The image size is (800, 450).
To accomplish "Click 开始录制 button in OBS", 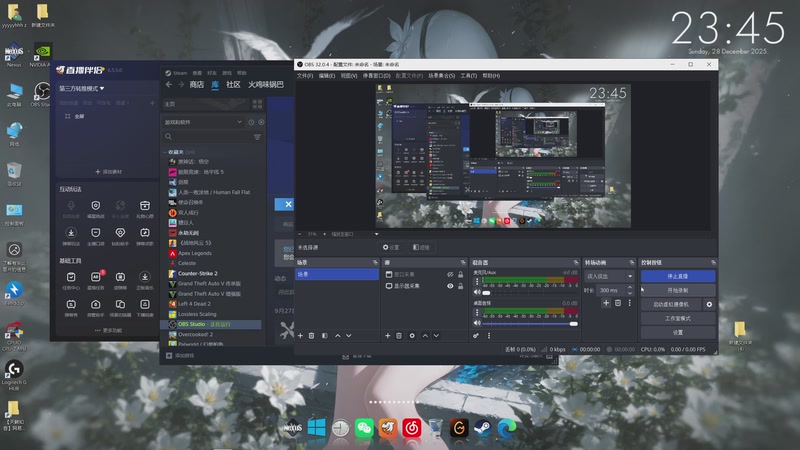I will [x=678, y=290].
